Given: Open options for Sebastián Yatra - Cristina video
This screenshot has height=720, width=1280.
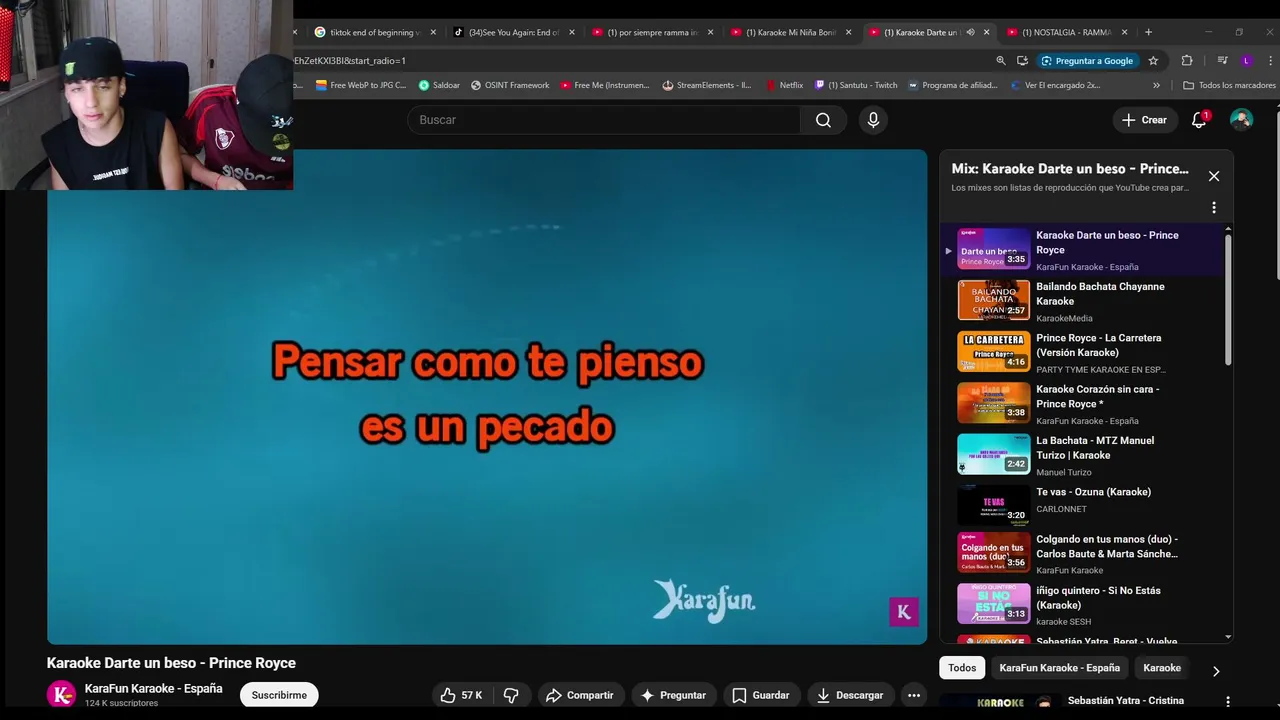Looking at the screenshot, I should click(1228, 702).
